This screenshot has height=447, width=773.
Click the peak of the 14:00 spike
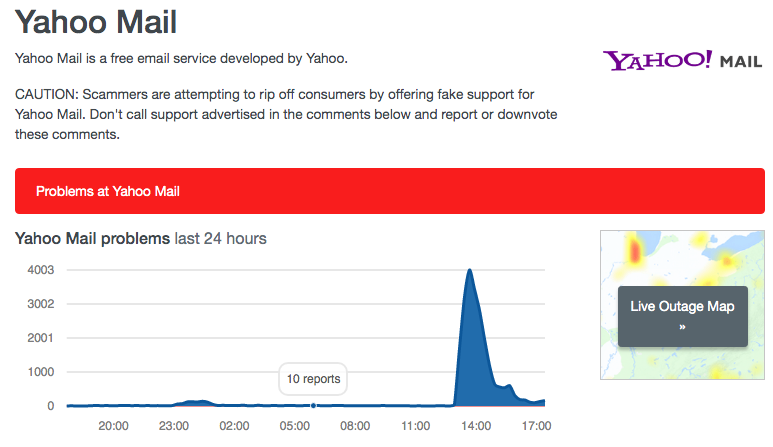coord(469,270)
